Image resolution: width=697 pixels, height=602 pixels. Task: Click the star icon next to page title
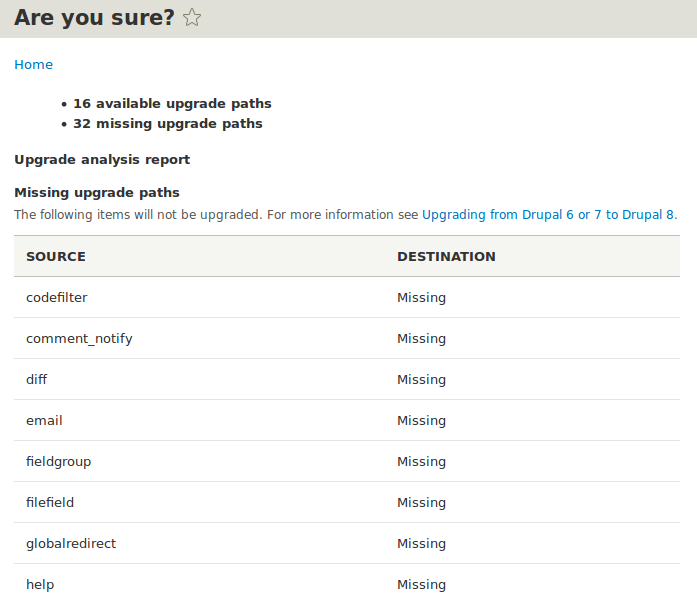tap(192, 17)
